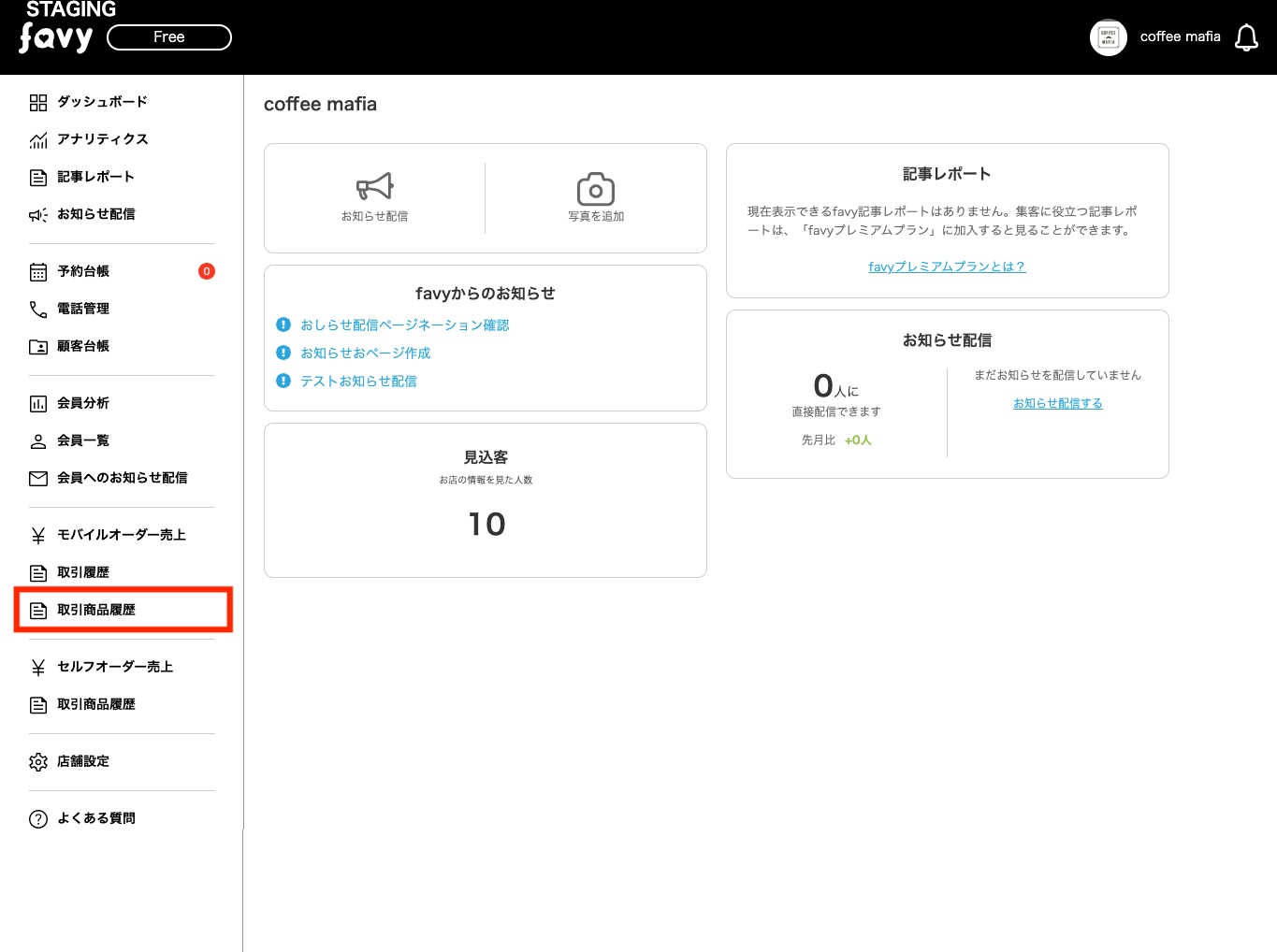This screenshot has height=952, width=1277.
Task: Click the STAGING label in the header
Action: [71, 9]
